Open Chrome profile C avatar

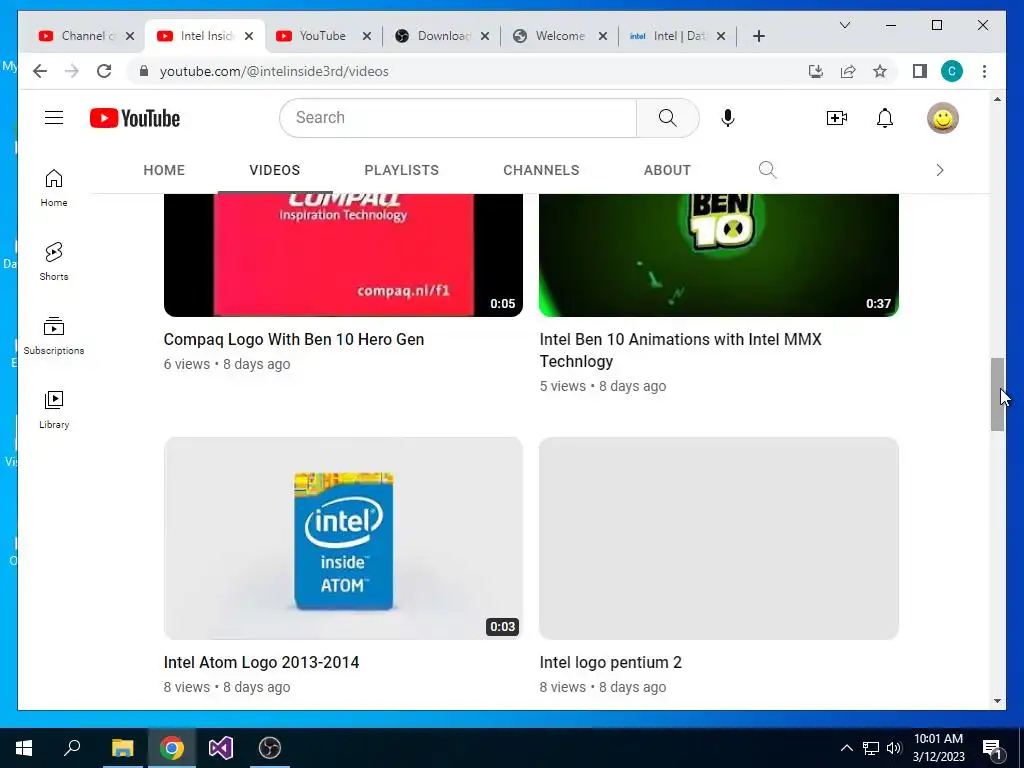952,71
